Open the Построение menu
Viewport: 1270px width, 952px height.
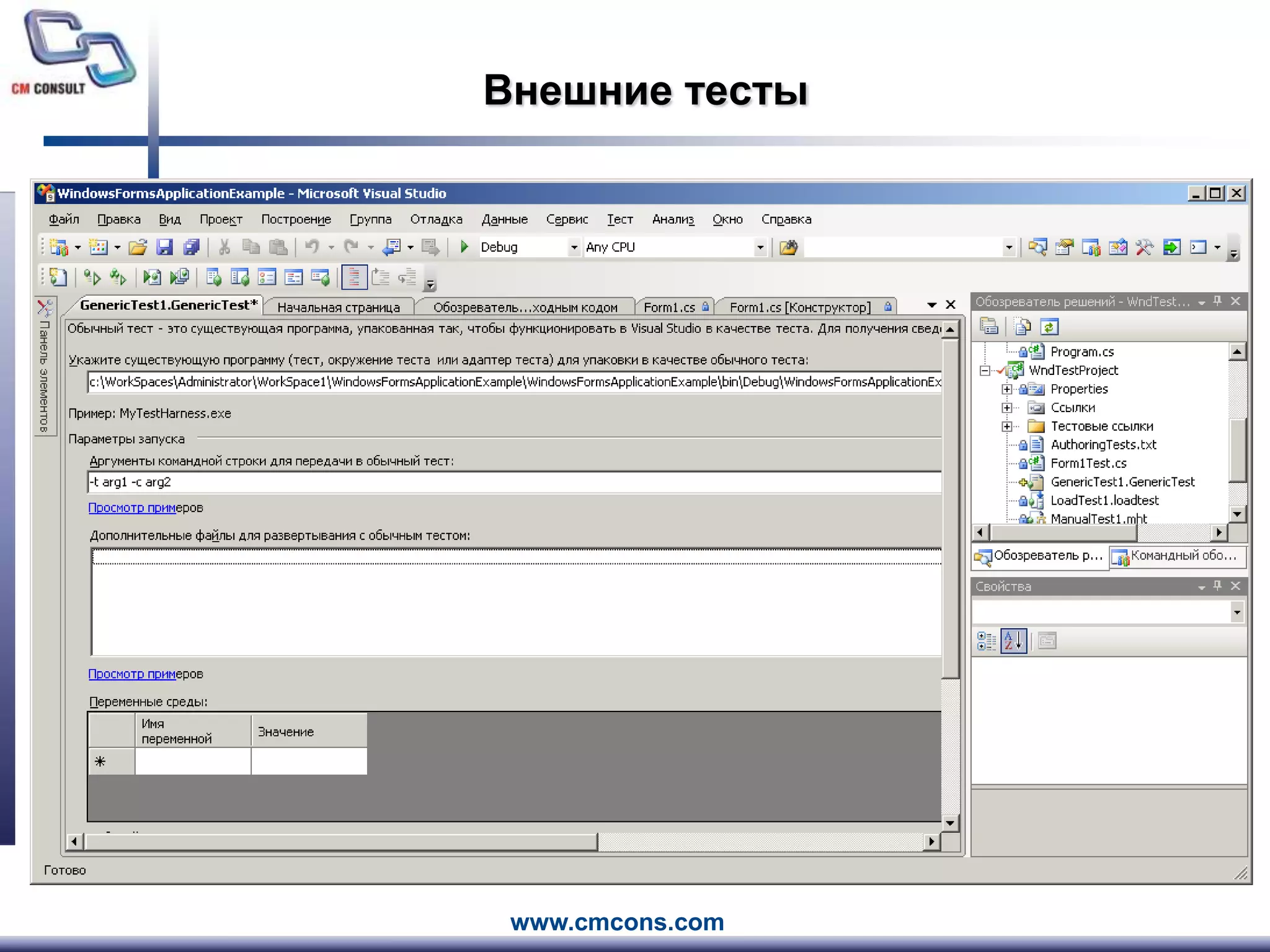pos(296,219)
